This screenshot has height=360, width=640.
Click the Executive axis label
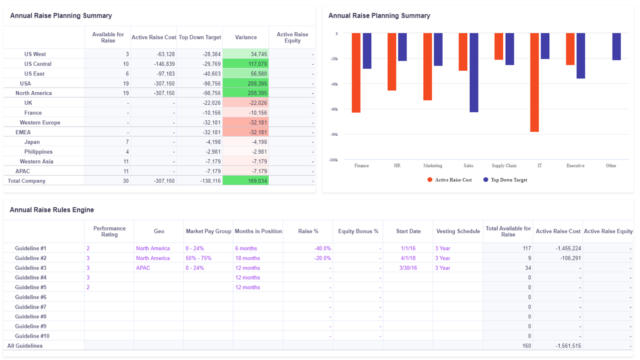click(x=575, y=166)
